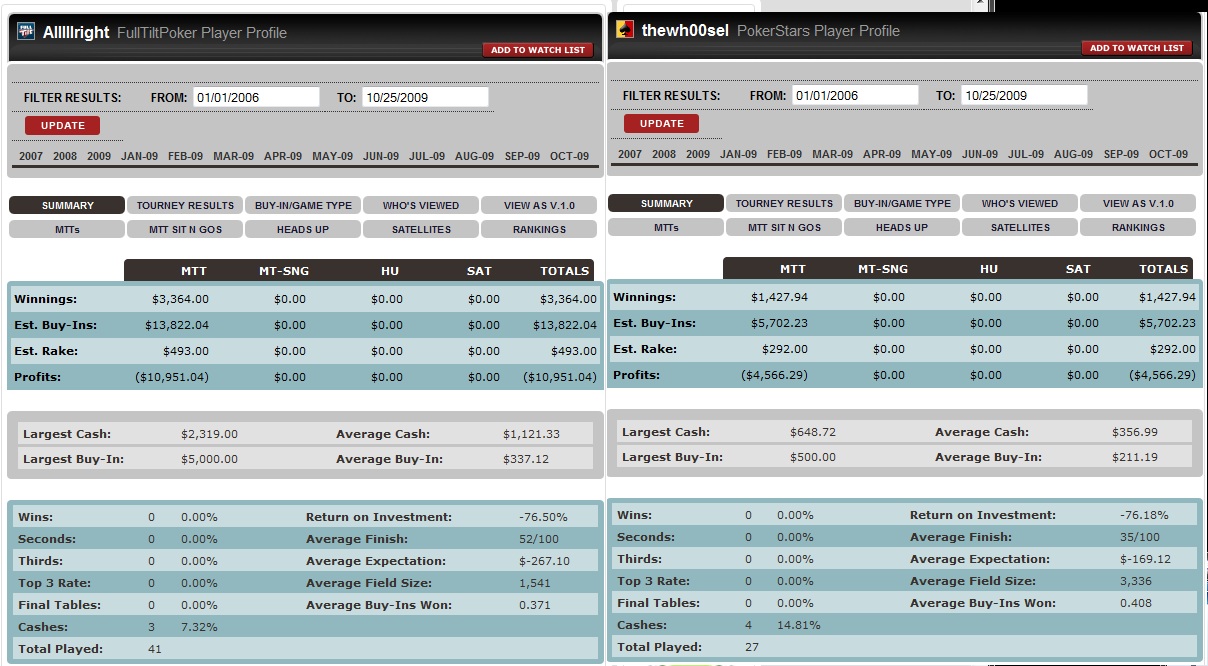1208x666 pixels.
Task: Switch to Heads Up tab for thewh00sel
Action: (x=902, y=227)
